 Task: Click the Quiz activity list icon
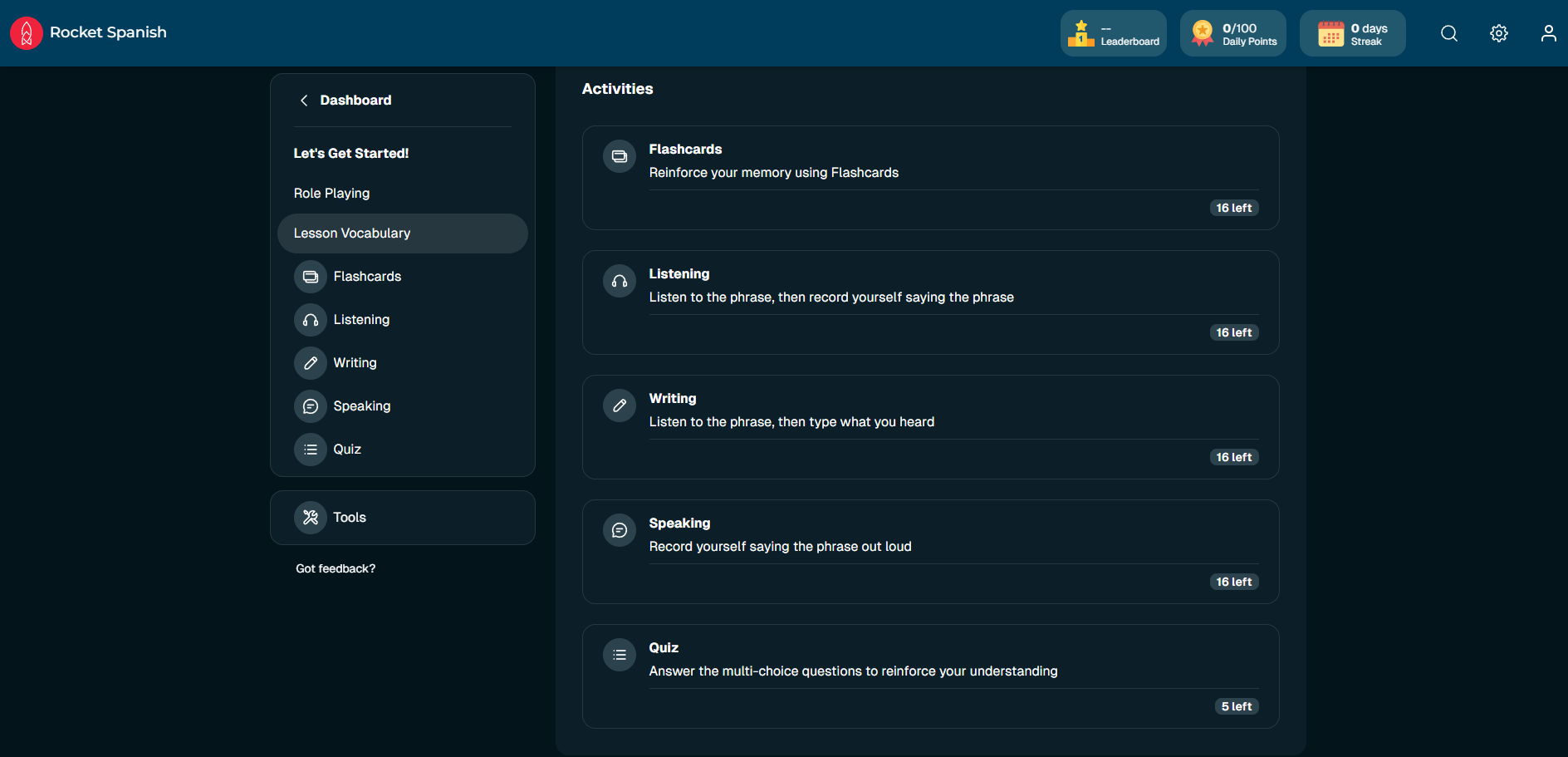(x=620, y=655)
